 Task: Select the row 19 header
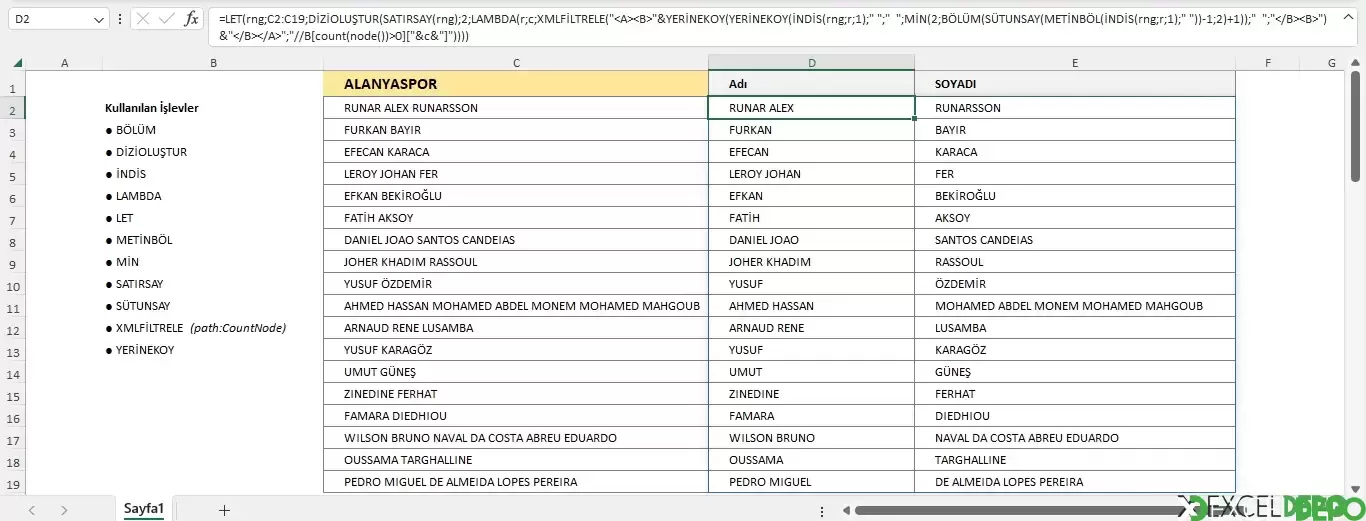pos(13,485)
